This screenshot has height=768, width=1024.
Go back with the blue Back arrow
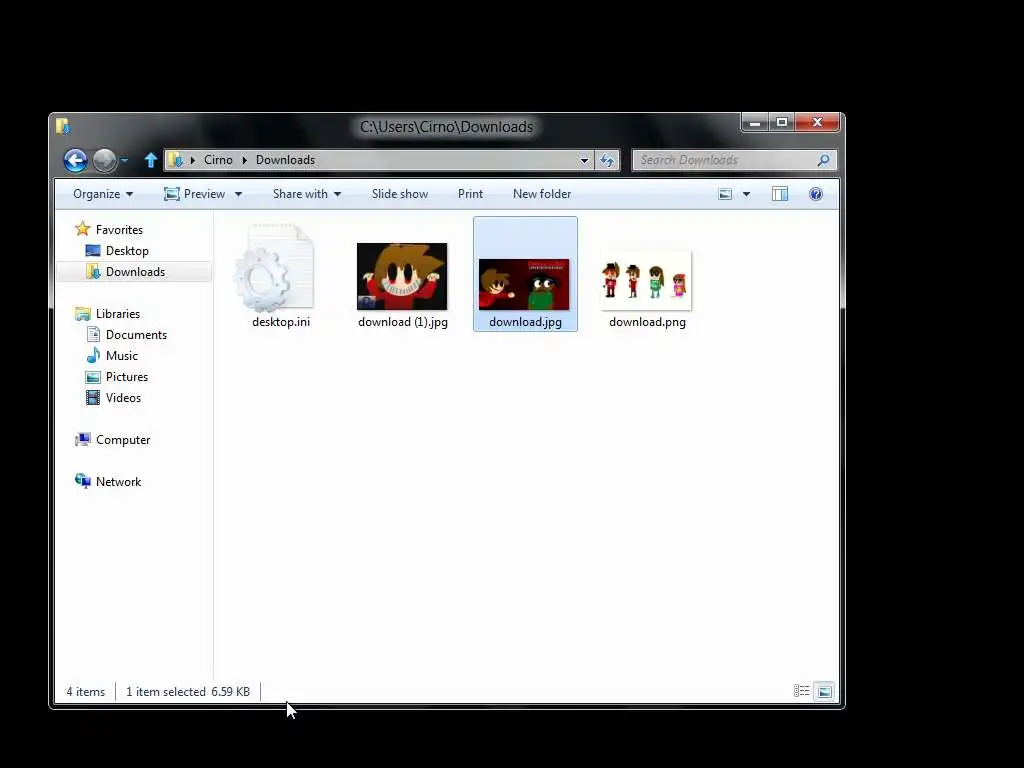tap(75, 160)
